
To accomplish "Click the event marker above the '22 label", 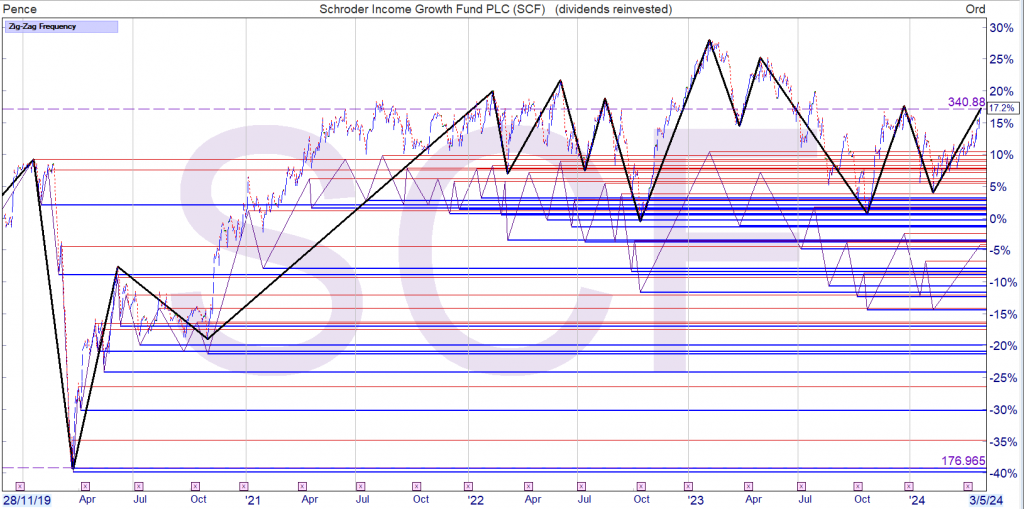I will coord(467,486).
